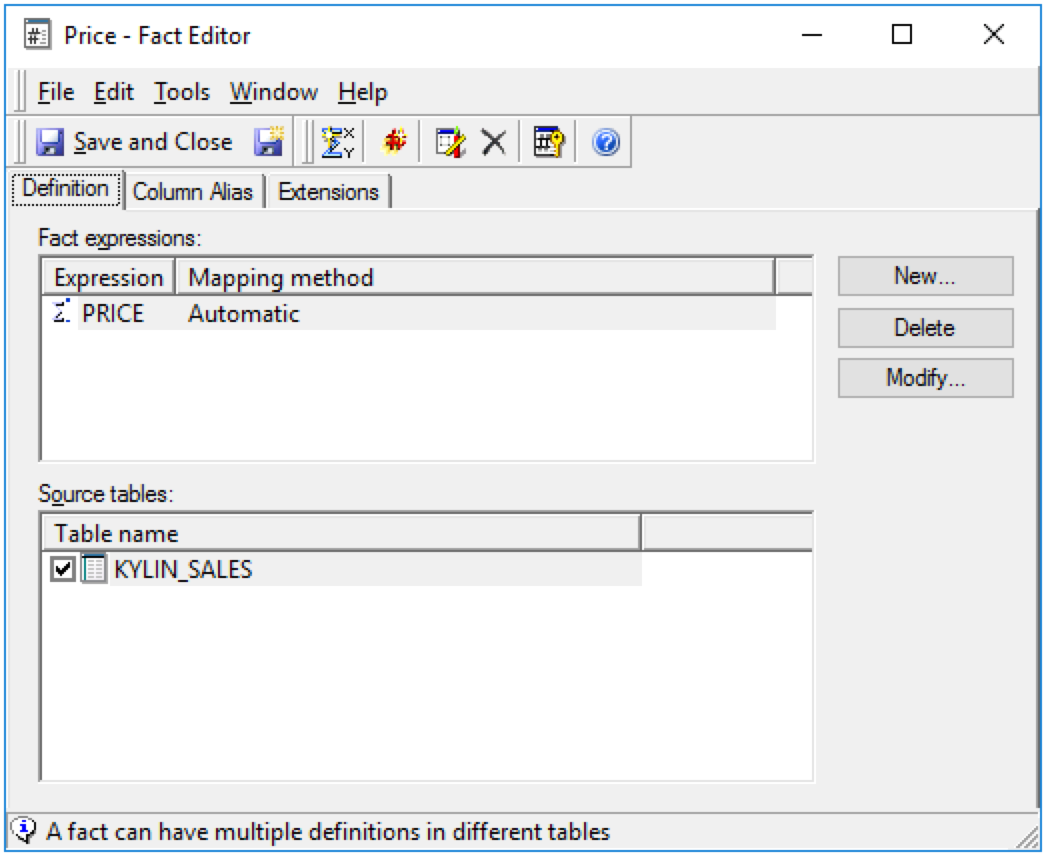Open the Tools menu
This screenshot has height=856, width=1048.
coord(182,93)
